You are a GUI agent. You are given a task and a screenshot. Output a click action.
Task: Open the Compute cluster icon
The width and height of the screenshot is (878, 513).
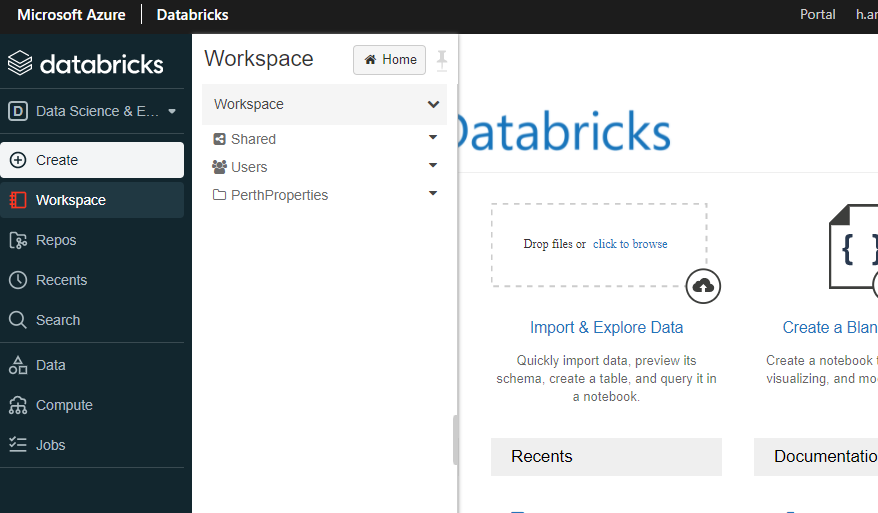coord(18,405)
